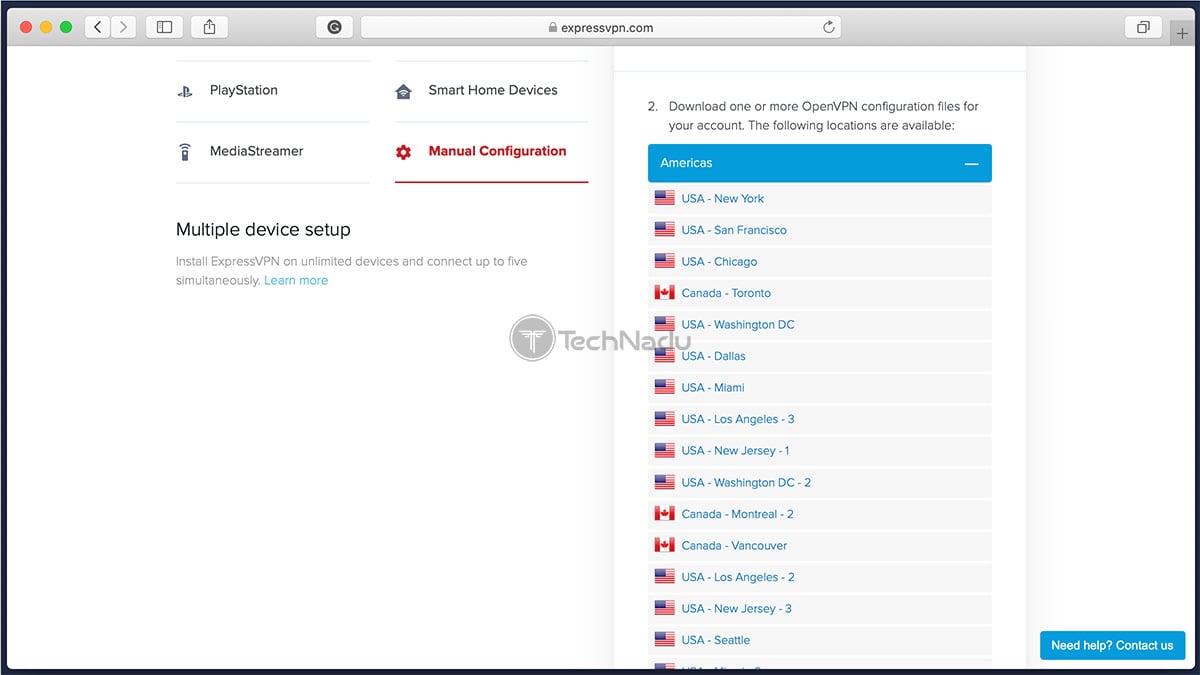Click the flag next to Canada - Montreal - 2

[x=664, y=513]
